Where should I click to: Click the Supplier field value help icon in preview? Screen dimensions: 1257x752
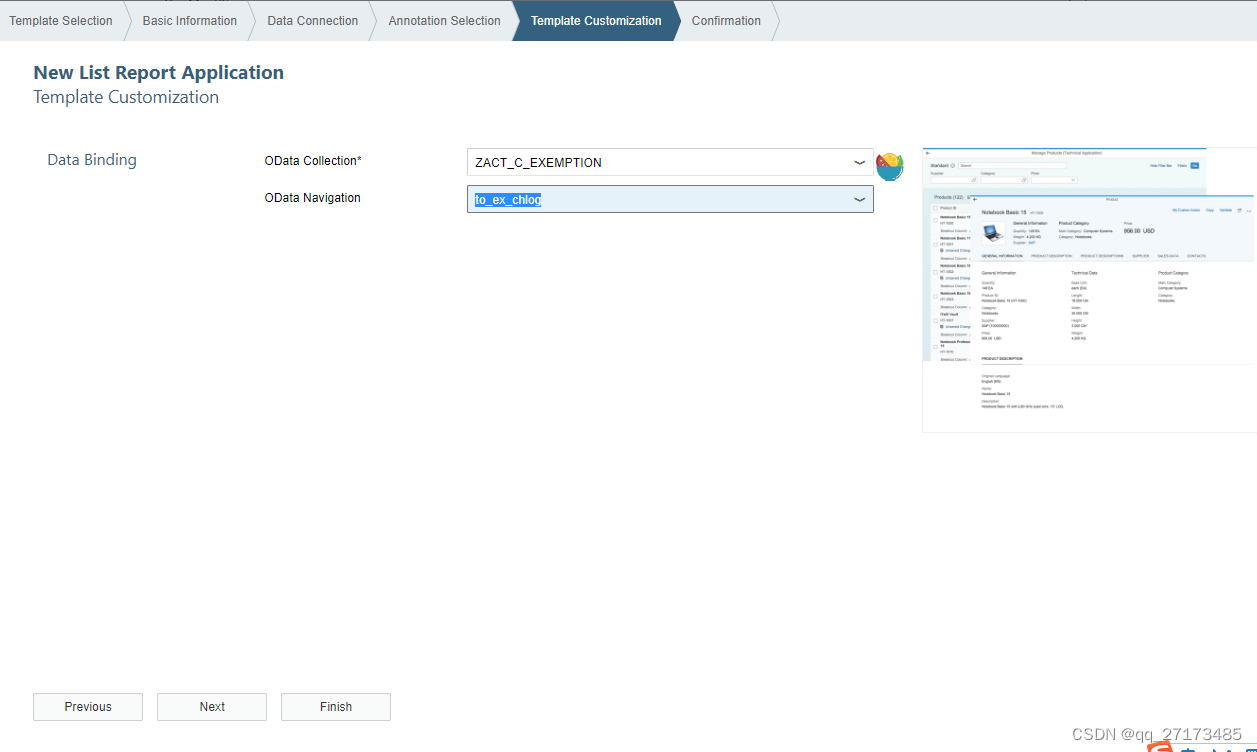tap(973, 180)
